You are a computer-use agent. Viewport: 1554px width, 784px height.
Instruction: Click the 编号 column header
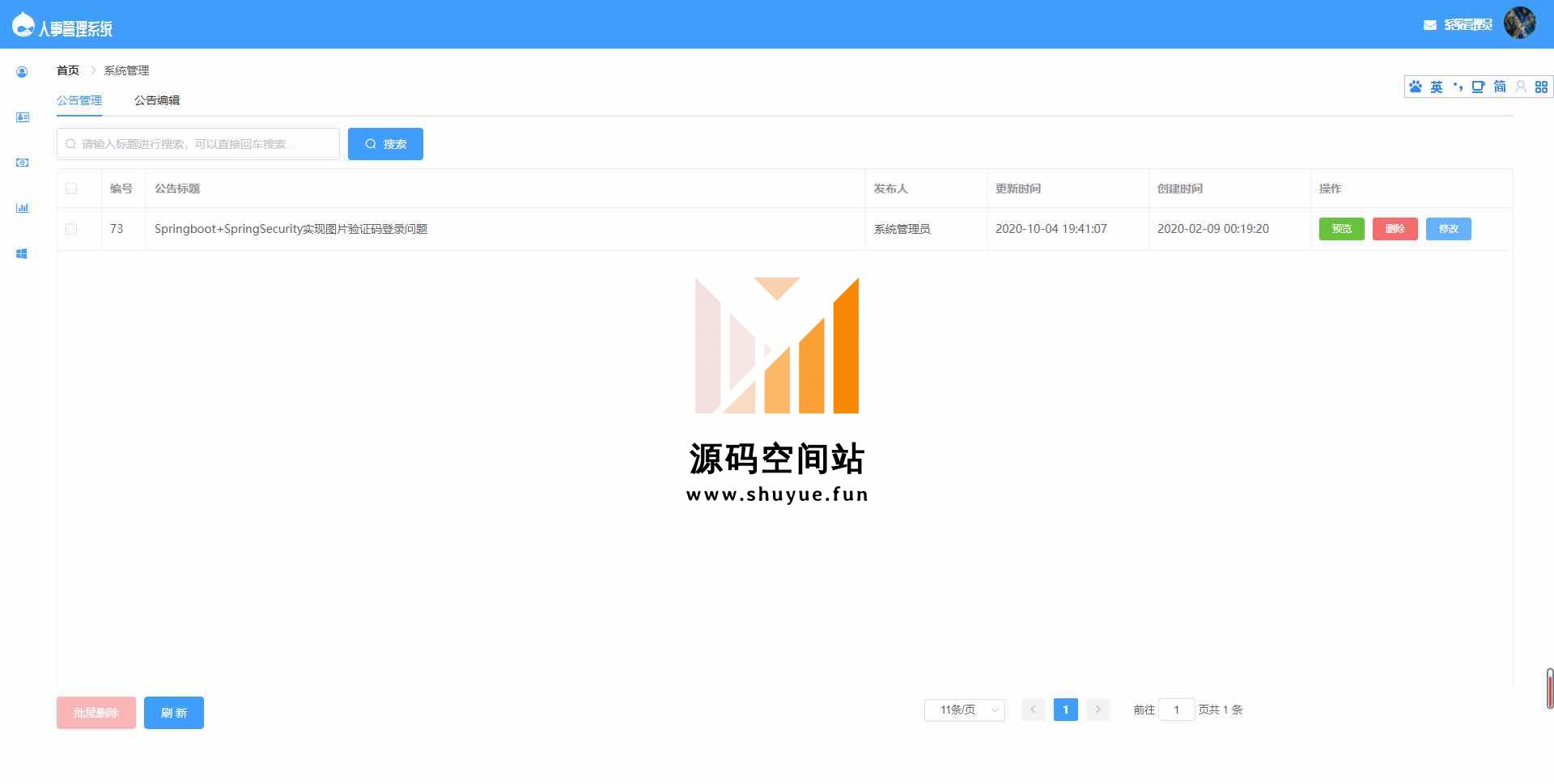(121, 189)
